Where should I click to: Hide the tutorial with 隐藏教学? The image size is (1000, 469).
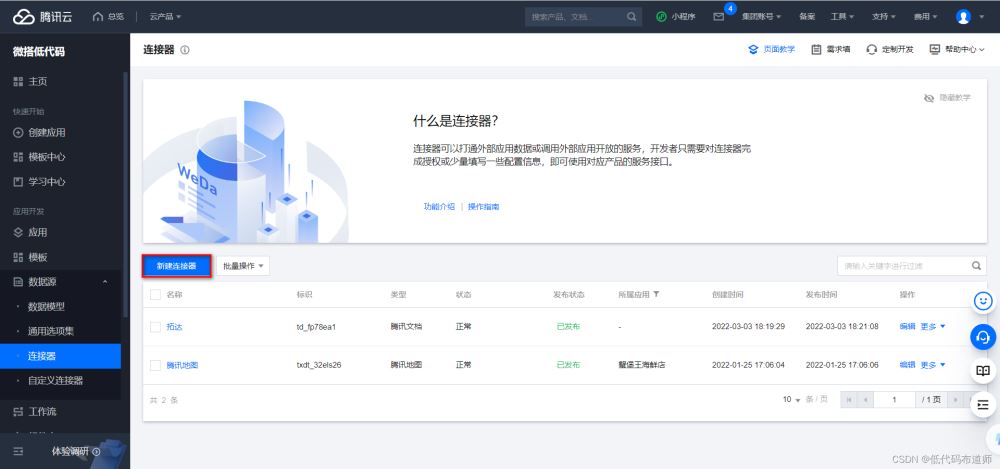pos(947,98)
